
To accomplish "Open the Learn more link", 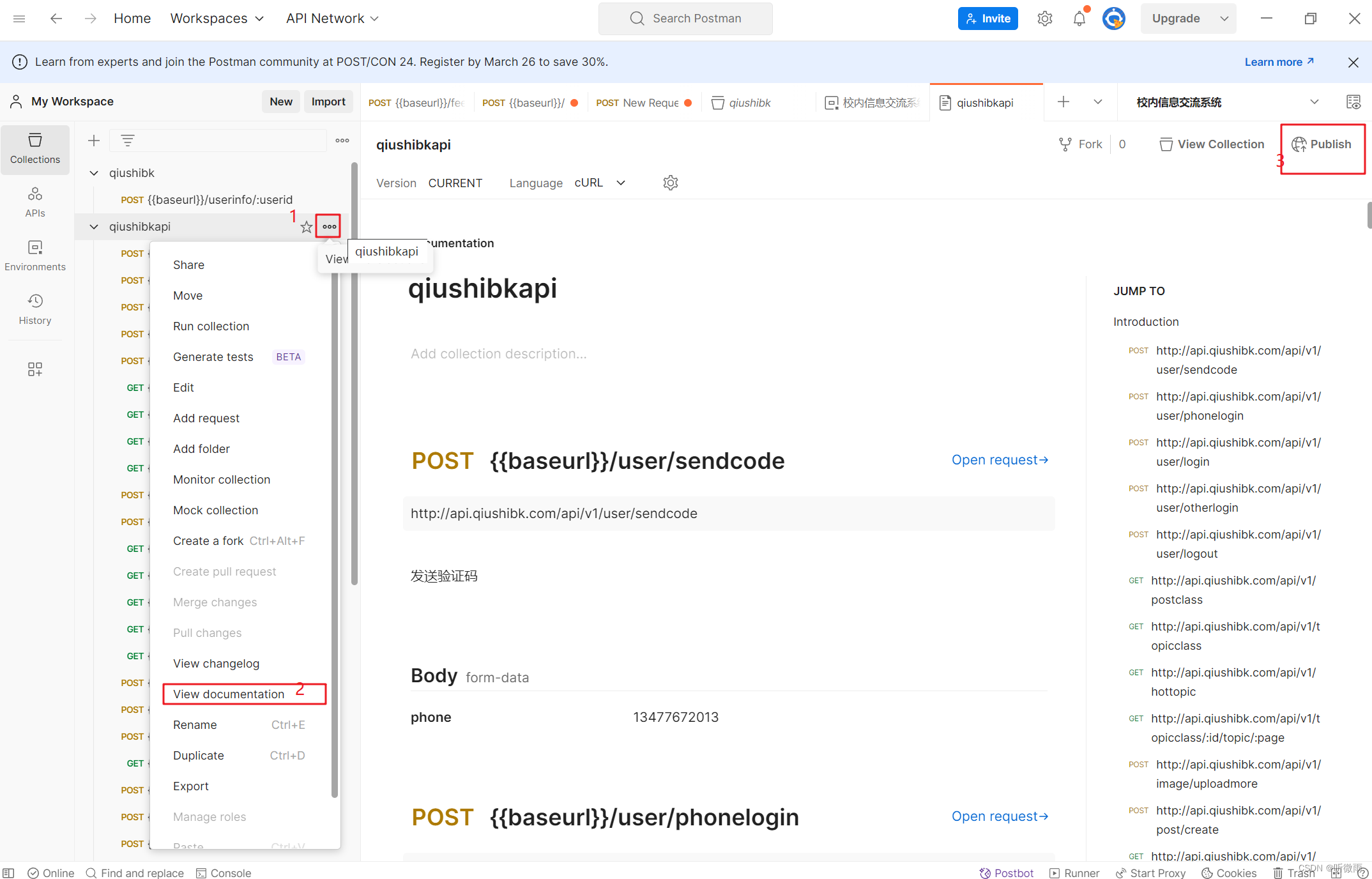I will coord(1279,62).
